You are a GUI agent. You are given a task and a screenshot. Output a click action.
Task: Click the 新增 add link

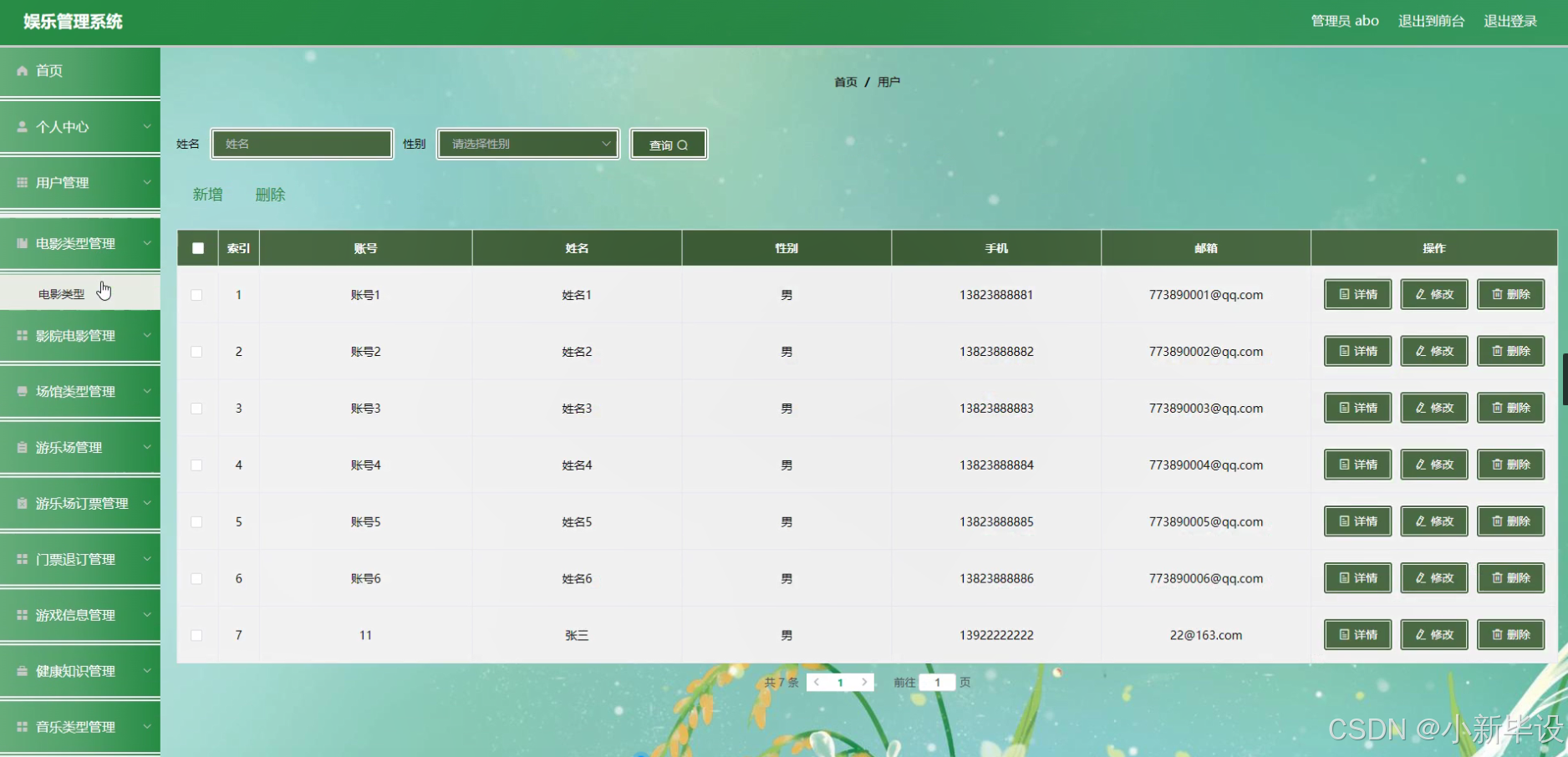pos(208,194)
